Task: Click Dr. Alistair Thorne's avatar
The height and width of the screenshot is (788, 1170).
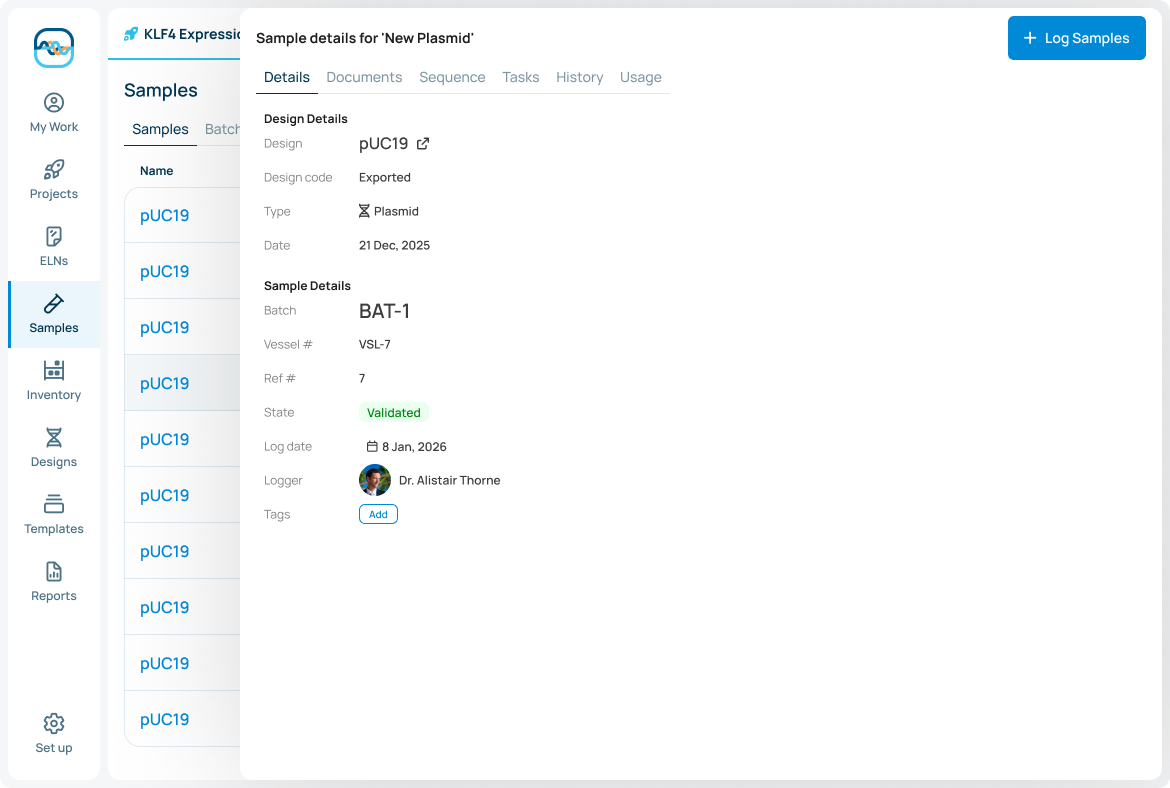Action: point(375,480)
